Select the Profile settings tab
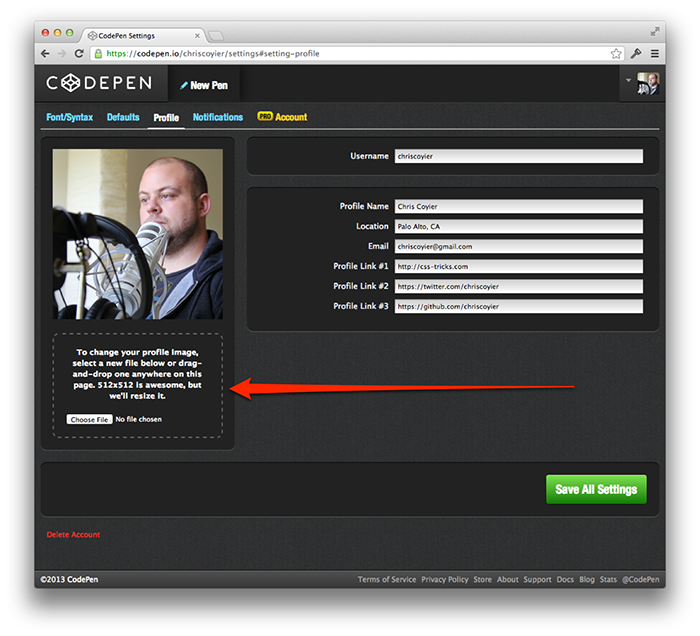 (166, 117)
